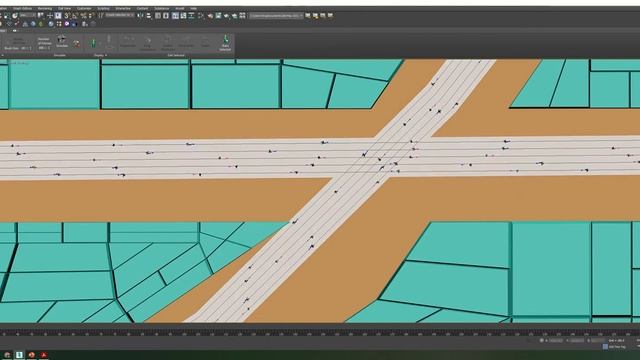640x360 pixels.
Task: Click the Add Time Tag field
Action: [x=616, y=347]
